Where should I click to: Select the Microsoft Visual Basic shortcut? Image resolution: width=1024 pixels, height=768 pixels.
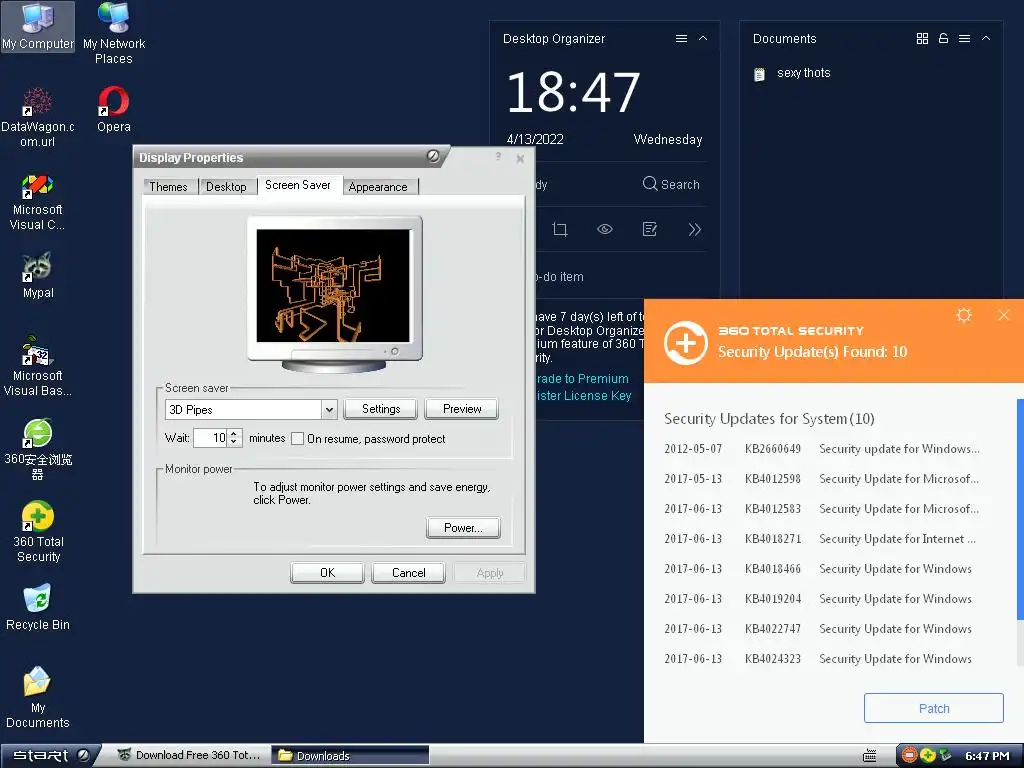pyautogui.click(x=38, y=367)
